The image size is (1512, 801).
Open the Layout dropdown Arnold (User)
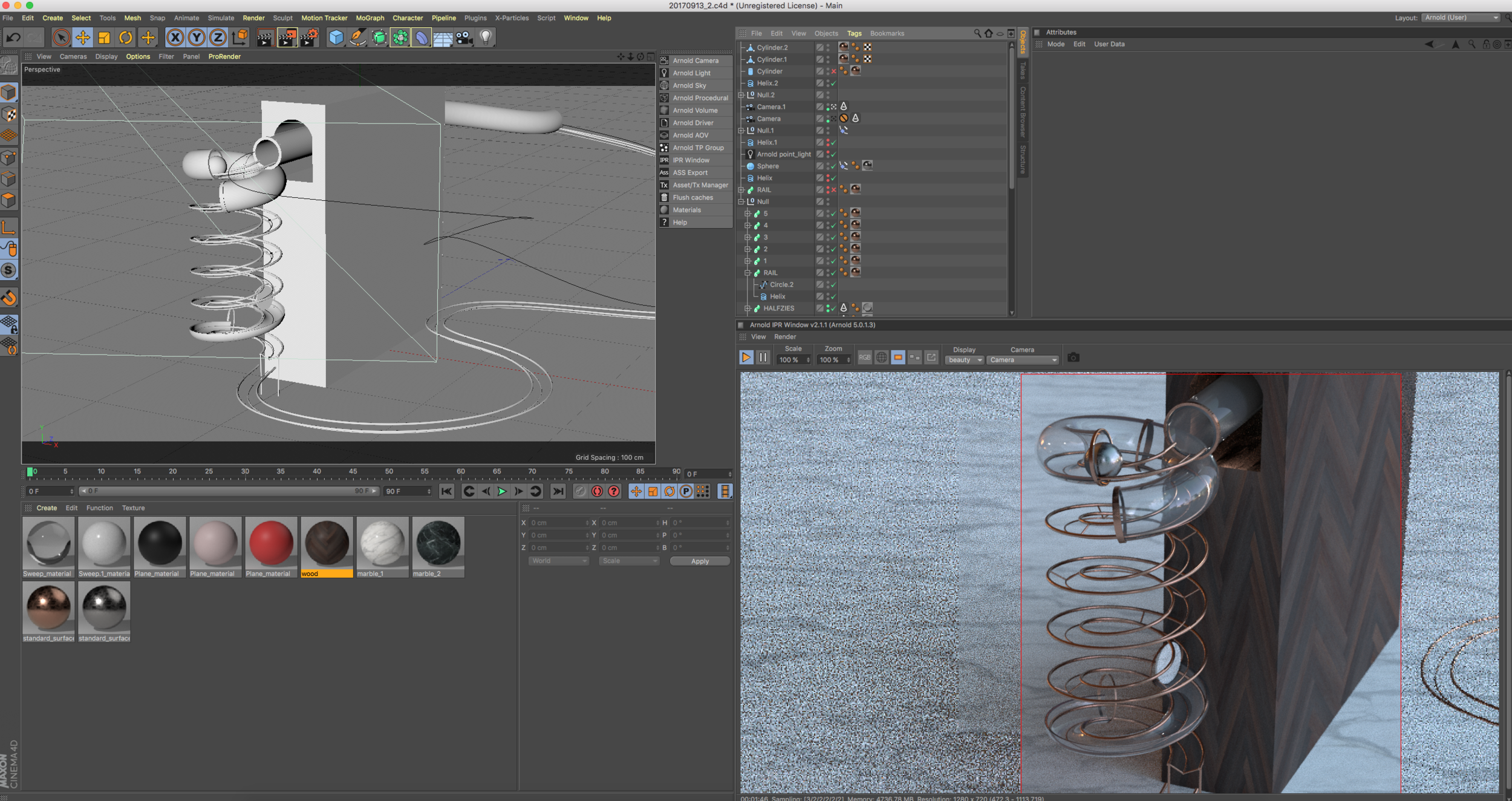tap(1461, 18)
